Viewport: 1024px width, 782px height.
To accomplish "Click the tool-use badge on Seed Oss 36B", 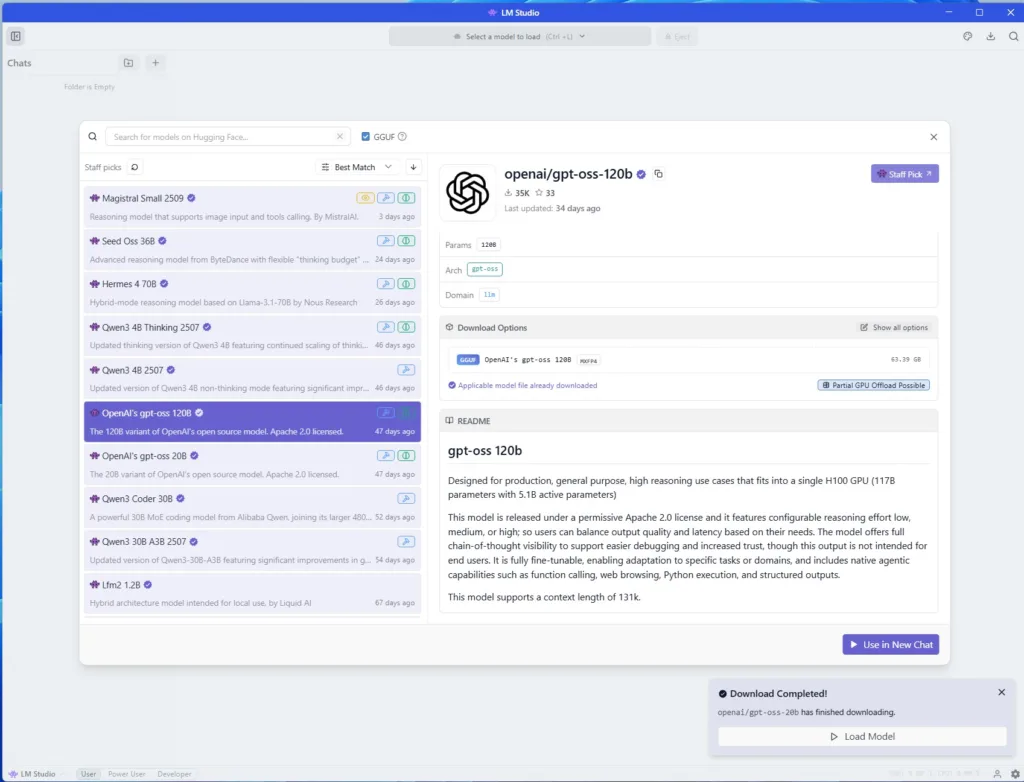I will click(x=386, y=241).
